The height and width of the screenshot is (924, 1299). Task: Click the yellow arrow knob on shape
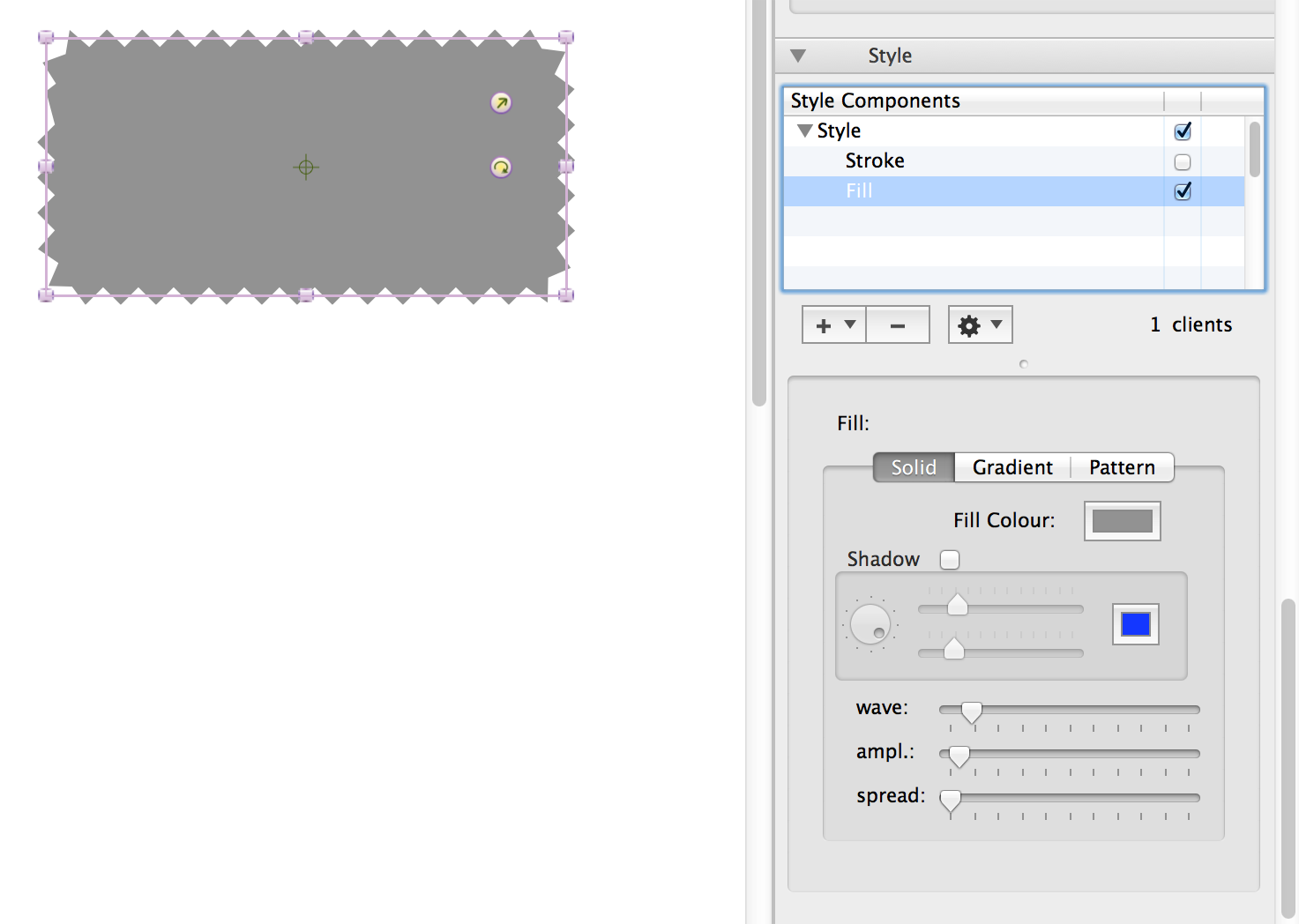[x=501, y=103]
